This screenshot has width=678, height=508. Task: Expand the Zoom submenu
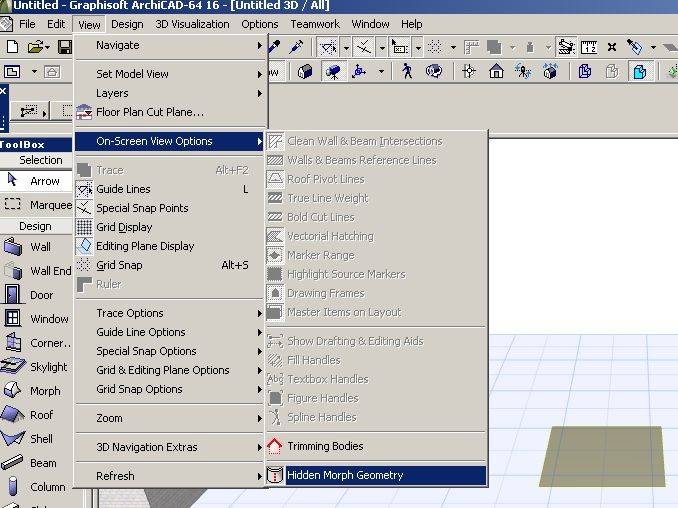pos(170,418)
